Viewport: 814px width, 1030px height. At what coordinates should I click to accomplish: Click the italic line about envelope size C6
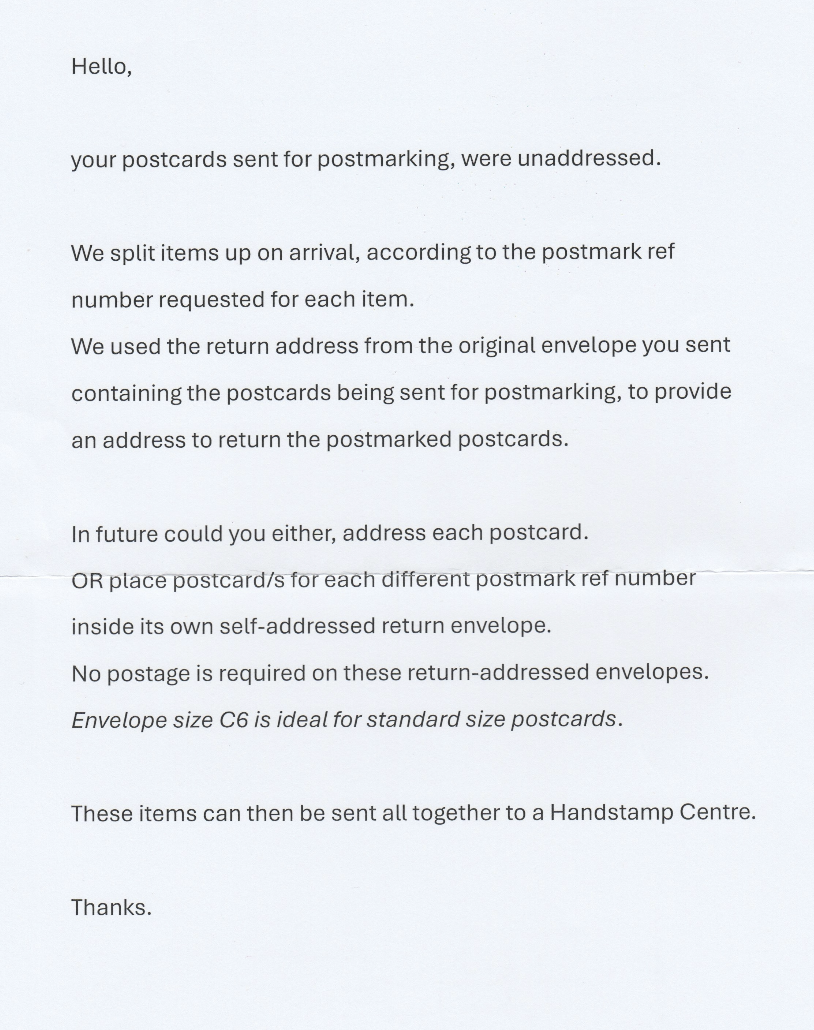pyautogui.click(x=346, y=720)
